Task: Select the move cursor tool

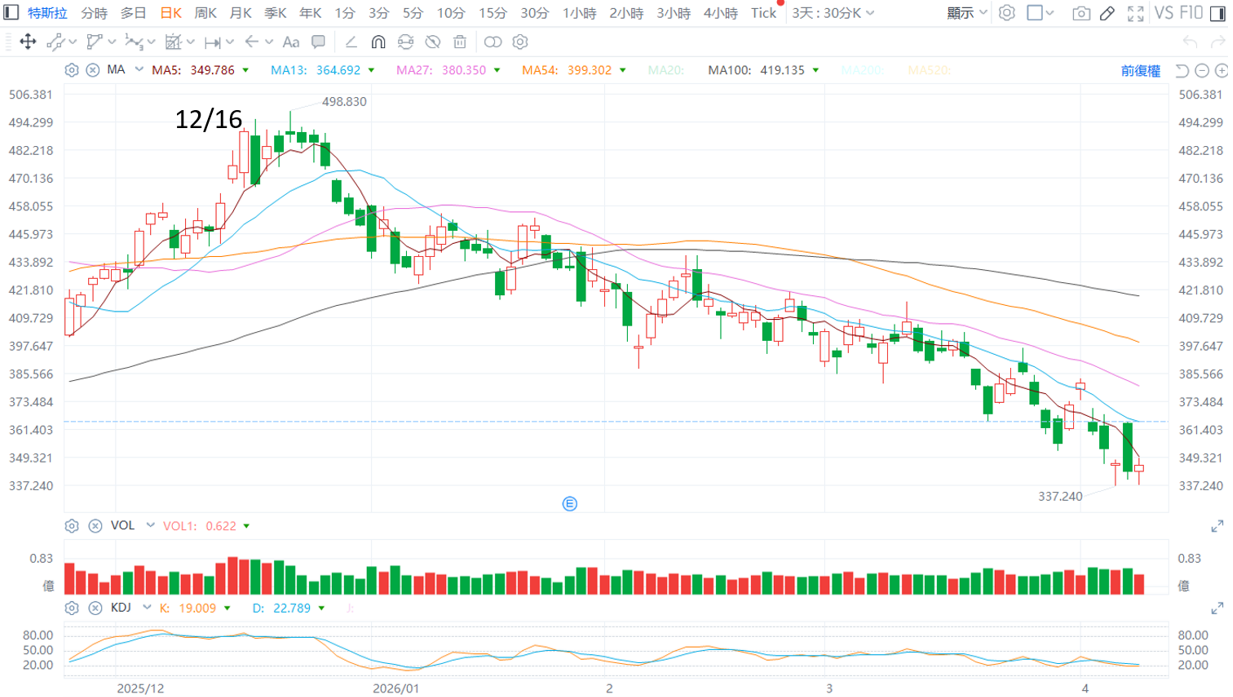Action: pos(28,42)
